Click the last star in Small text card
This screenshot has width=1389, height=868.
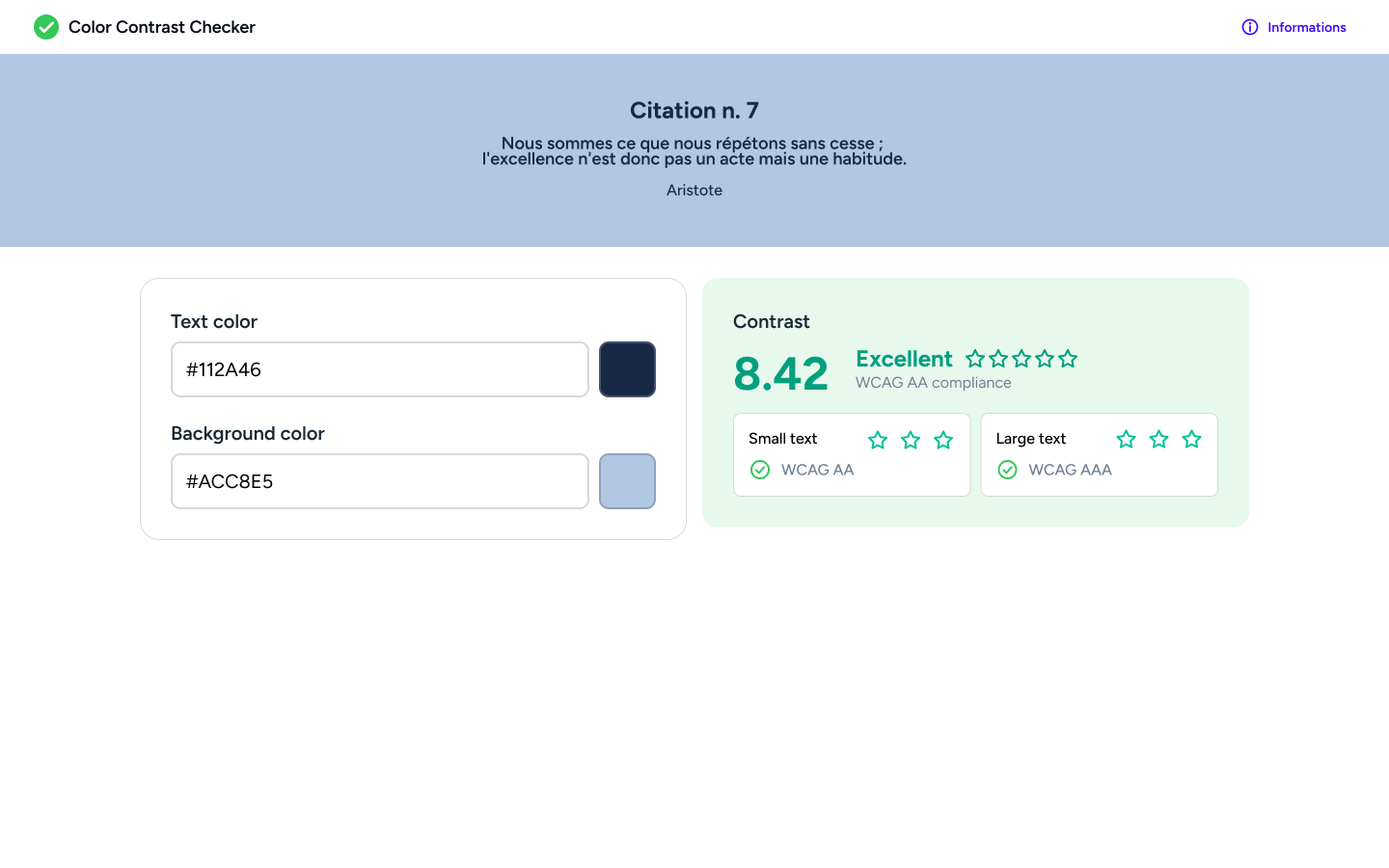coord(943,440)
